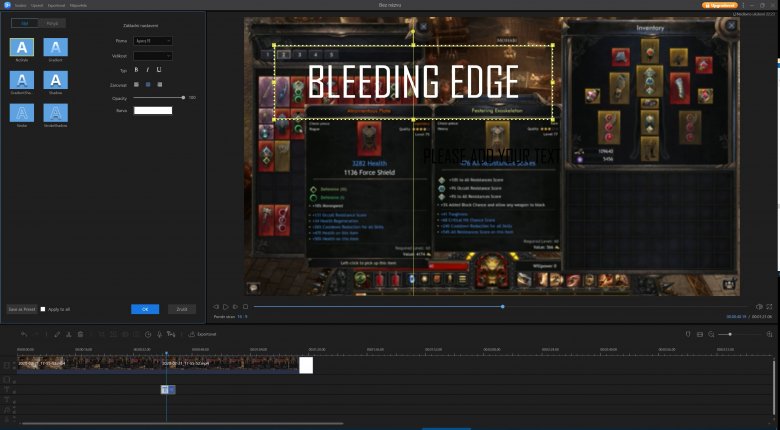Zoom out the timeline with minus icon

pyautogui.click(x=711, y=334)
